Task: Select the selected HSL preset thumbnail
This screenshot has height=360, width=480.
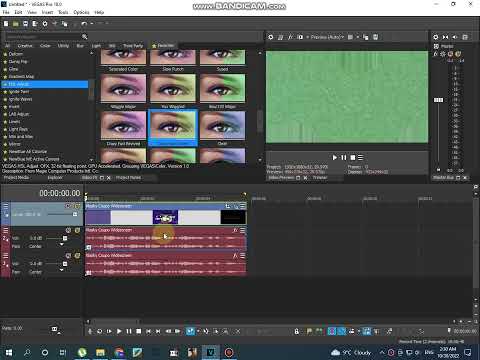Action: click(x=173, y=128)
